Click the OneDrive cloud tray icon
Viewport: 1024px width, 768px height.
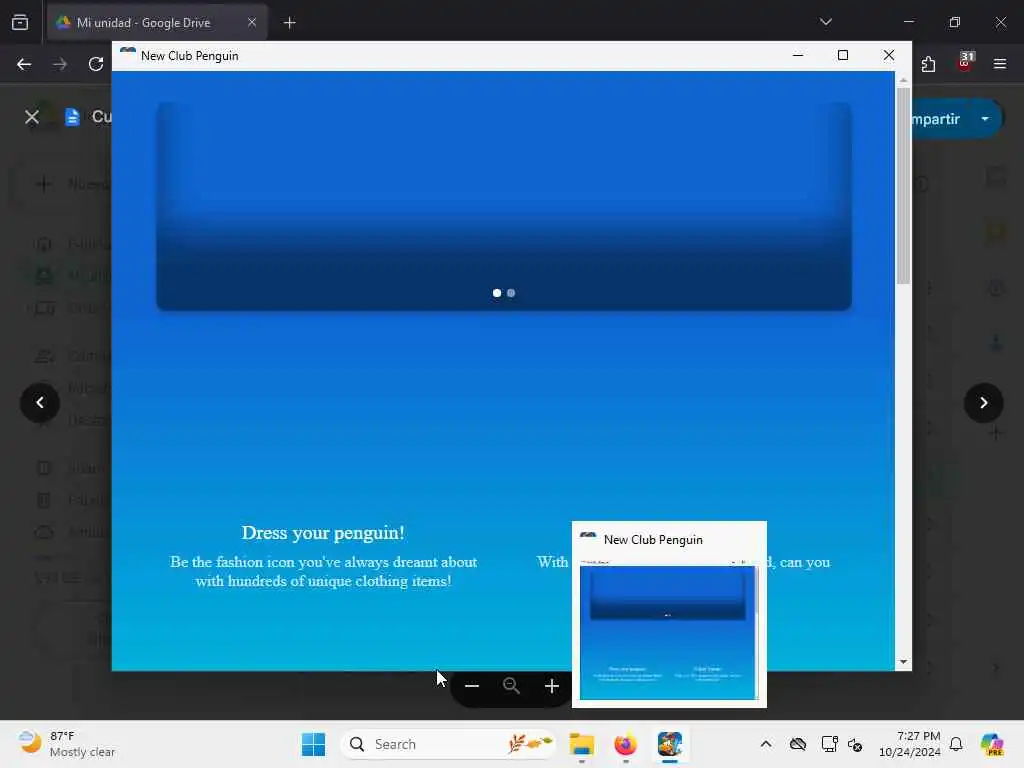point(797,744)
